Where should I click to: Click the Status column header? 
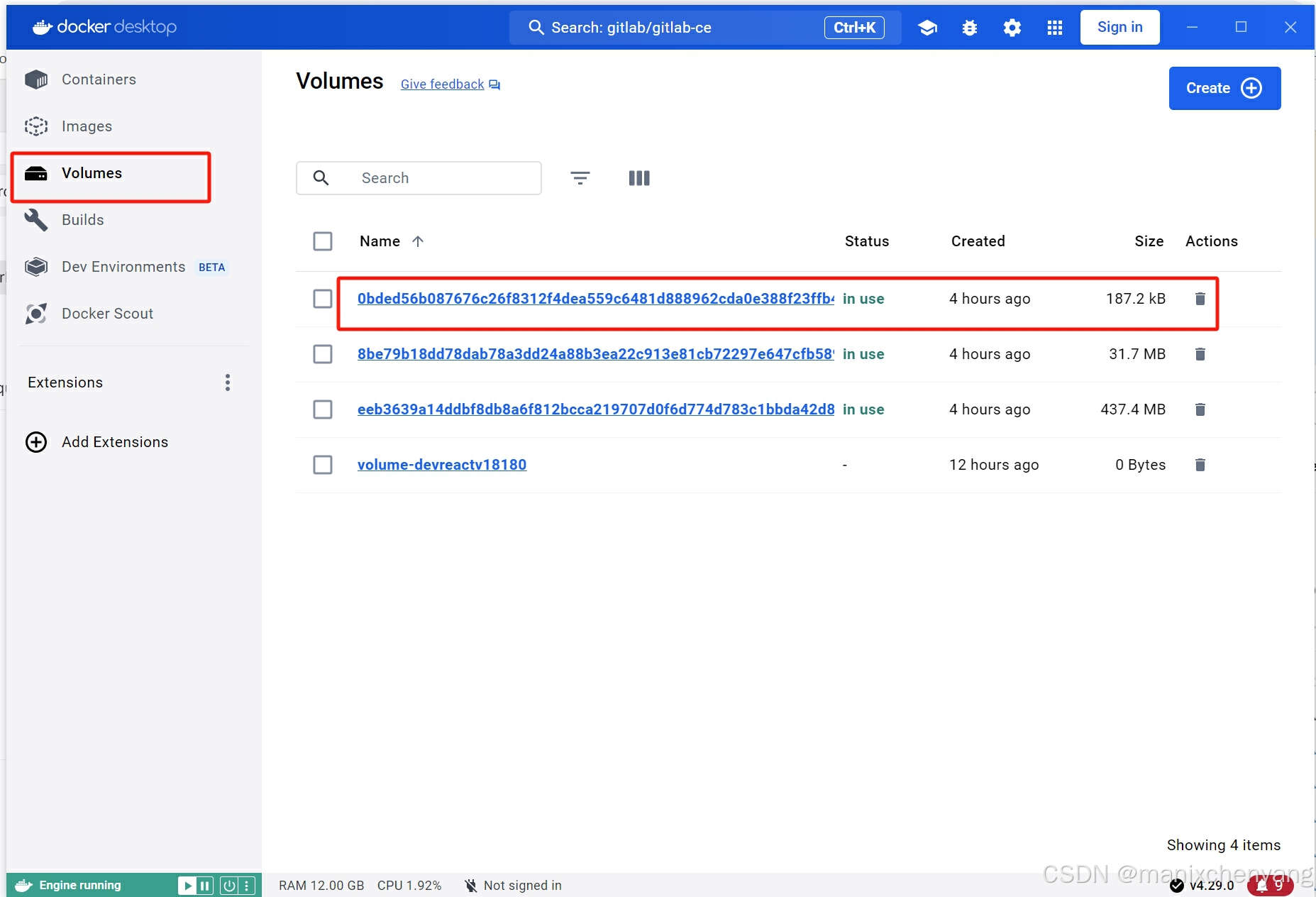867,241
